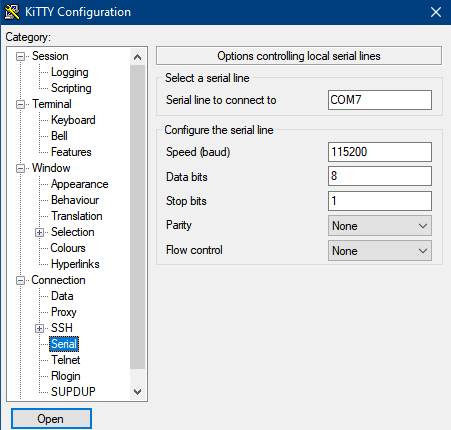Screen dimensions: 451x430
Task: Collapse the Connection tree node
Action: [x=20, y=281]
